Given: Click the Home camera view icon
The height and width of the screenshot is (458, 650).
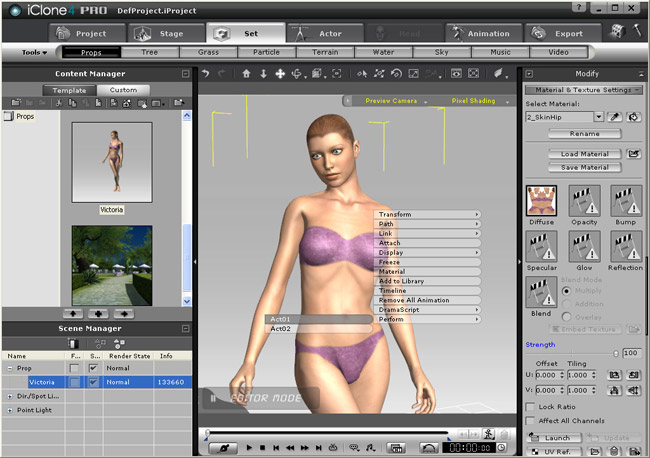Looking at the screenshot, I should [246, 74].
